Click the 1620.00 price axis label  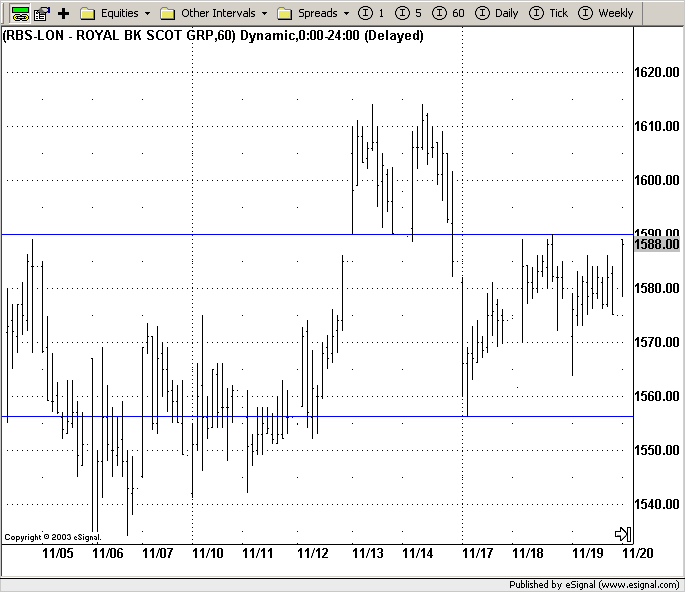(657, 72)
